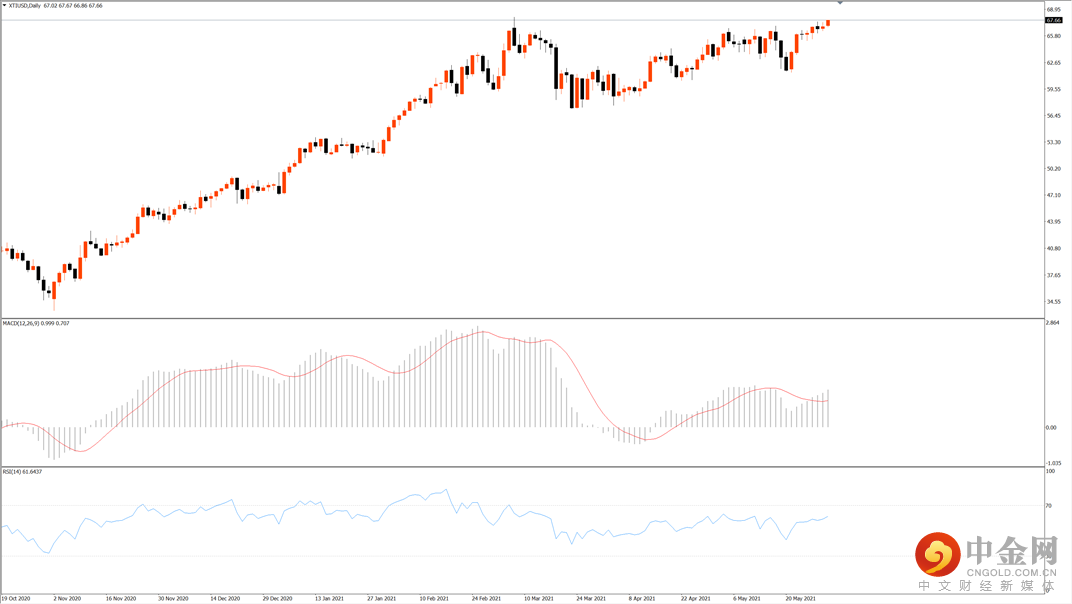The width and height of the screenshot is (1072, 604).
Task: Click the chart shift triangle marker
Action: [840, 3]
